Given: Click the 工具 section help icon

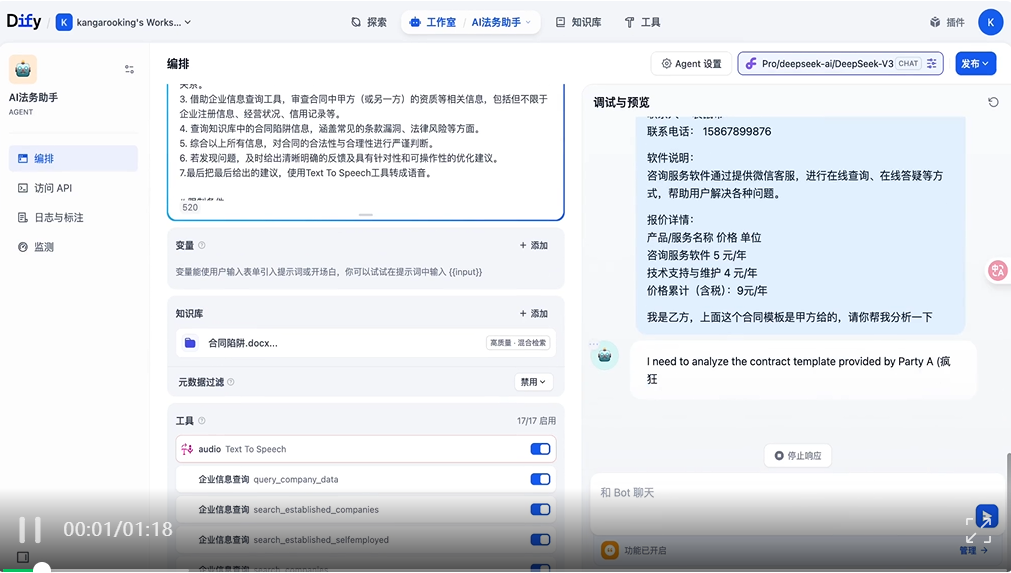Looking at the screenshot, I should 202,421.
